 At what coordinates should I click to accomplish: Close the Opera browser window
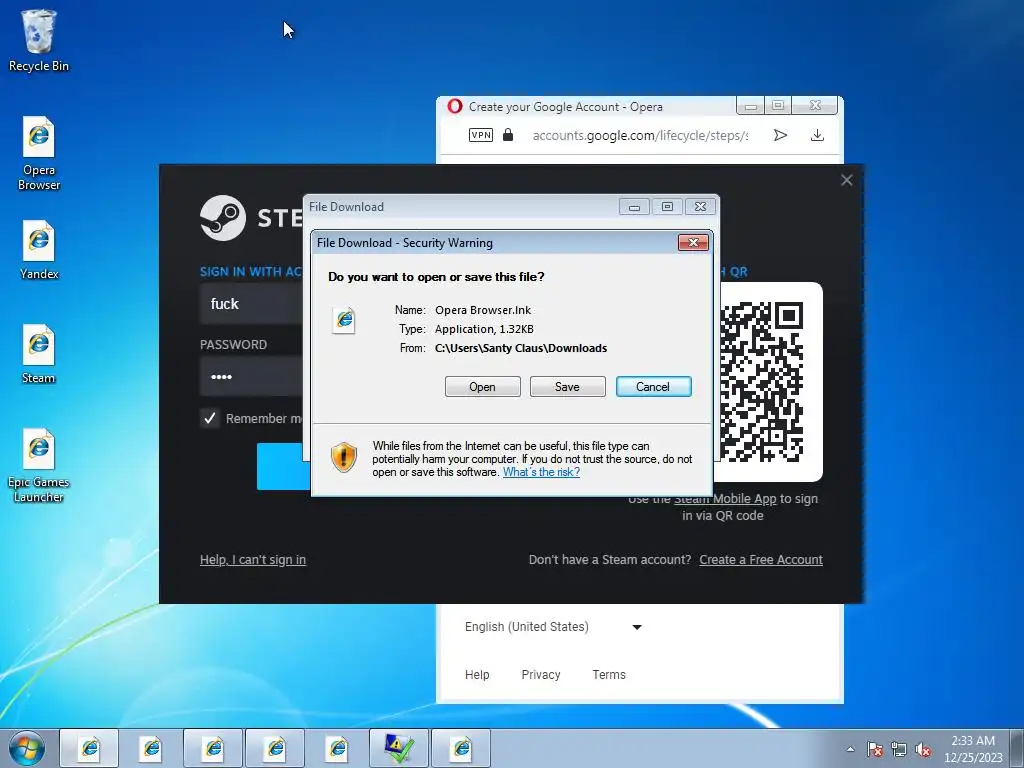coord(815,106)
